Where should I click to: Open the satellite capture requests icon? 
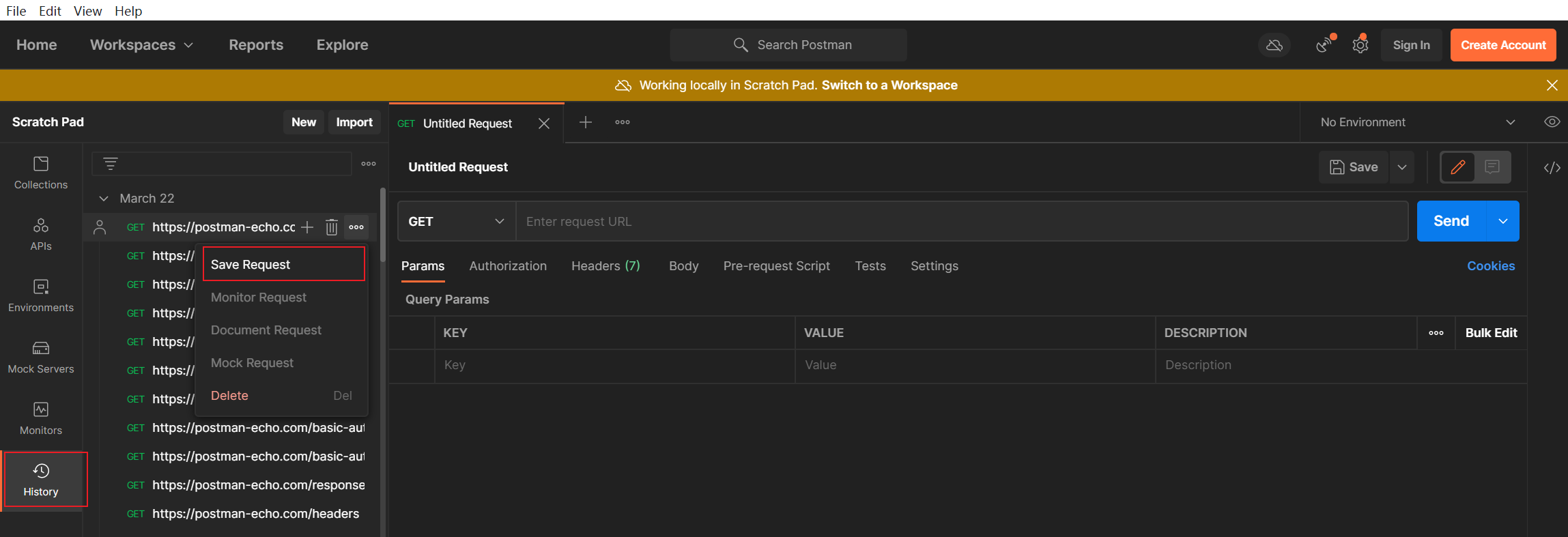[x=1324, y=45]
